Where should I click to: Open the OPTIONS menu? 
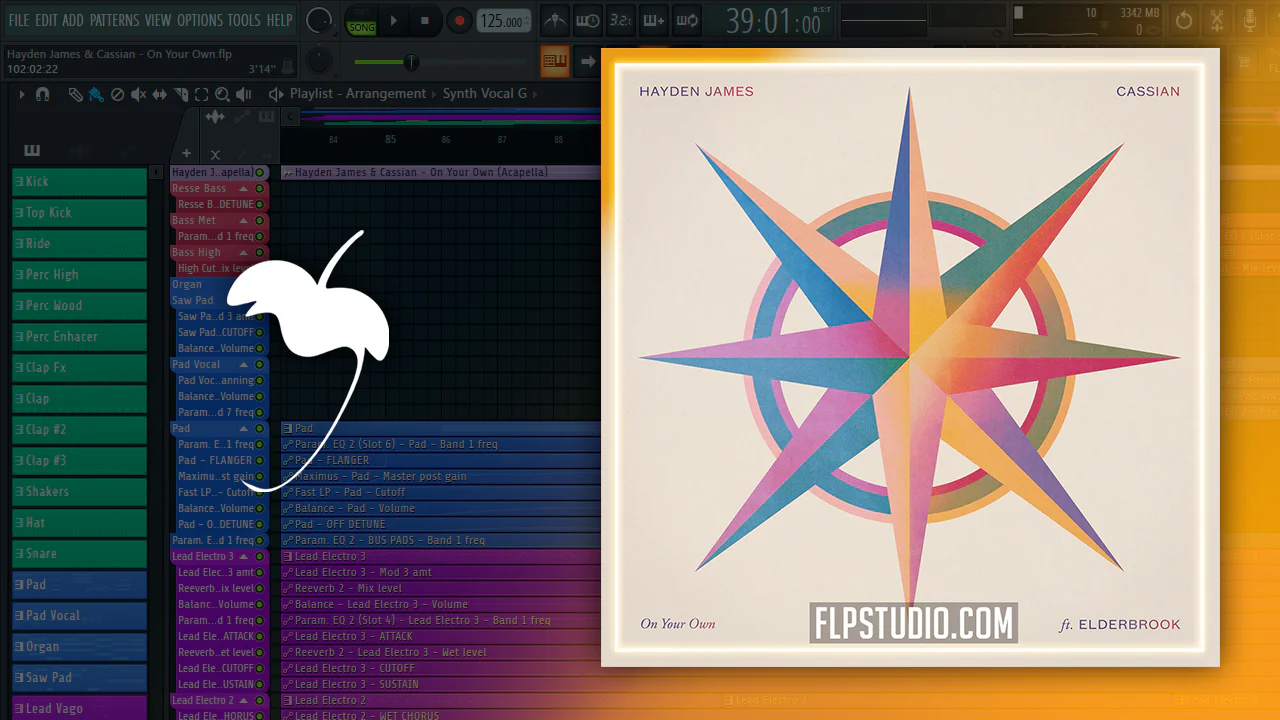(200, 20)
